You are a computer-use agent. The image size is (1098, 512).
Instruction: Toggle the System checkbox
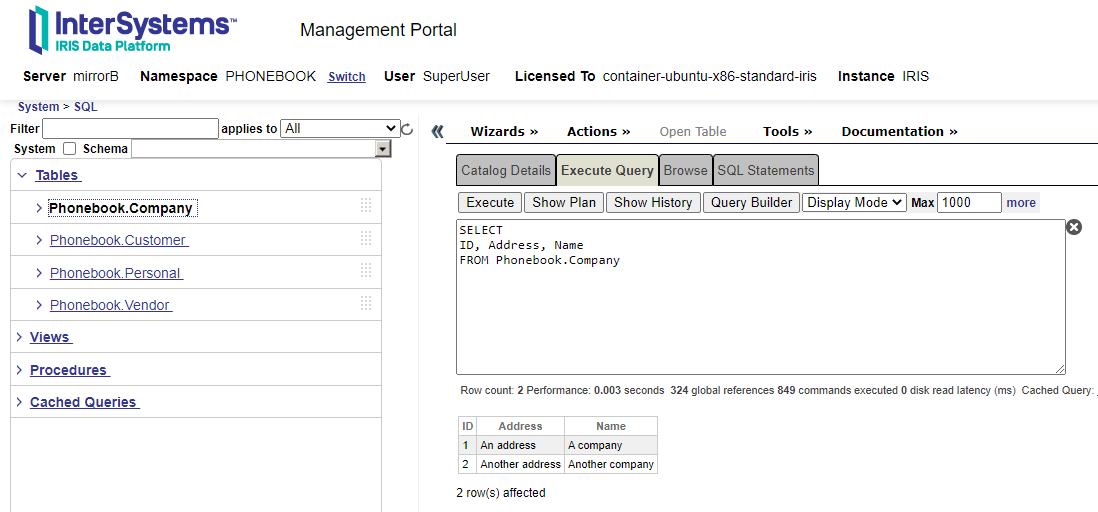coord(69,149)
